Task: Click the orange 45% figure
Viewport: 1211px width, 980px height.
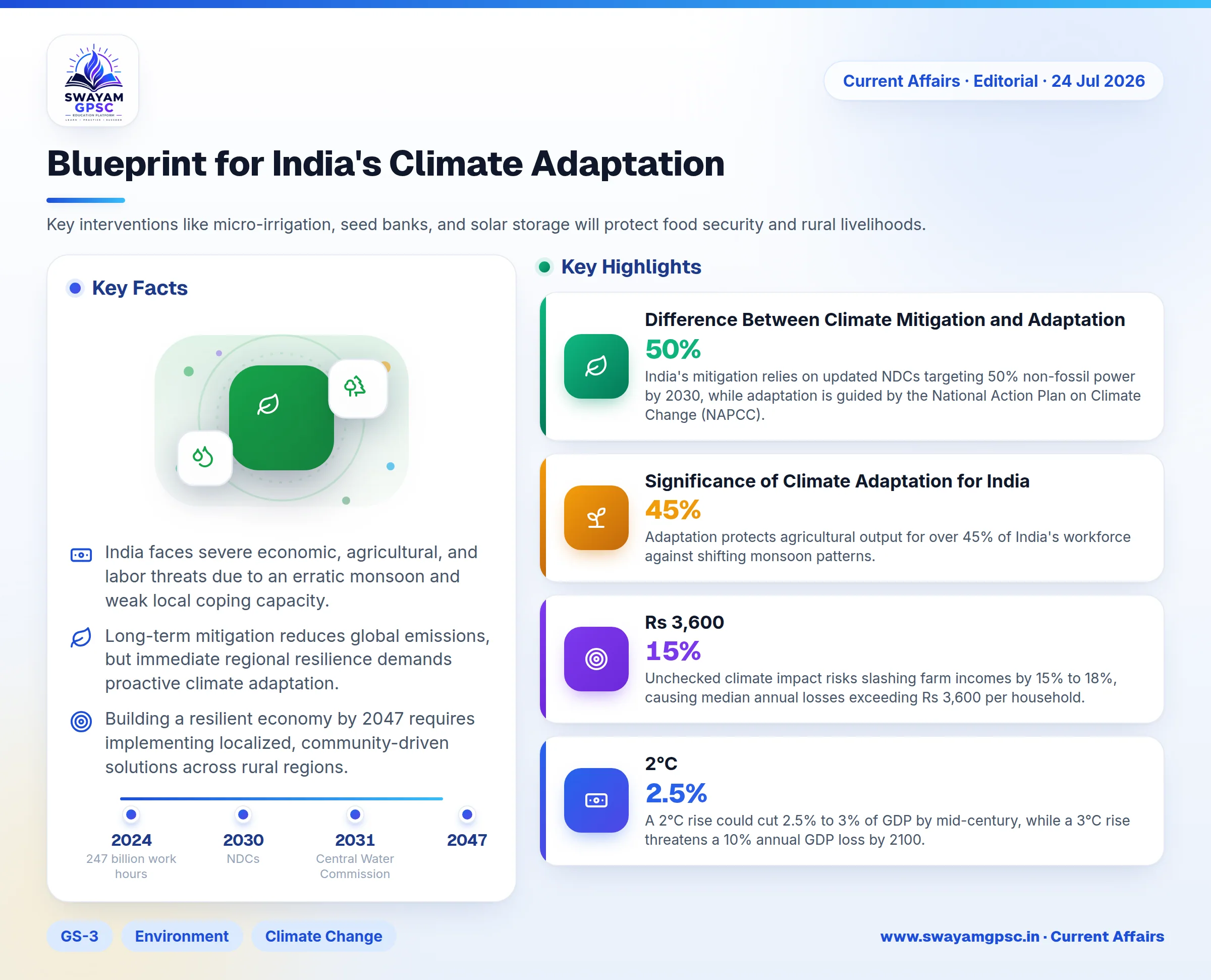Action: (x=673, y=510)
